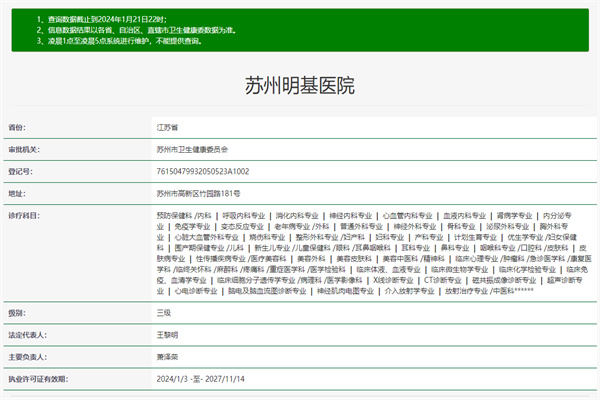Screen dimensions: 600x400
Task: Click X线诊断专业 in the department list
Action: (x=393, y=280)
